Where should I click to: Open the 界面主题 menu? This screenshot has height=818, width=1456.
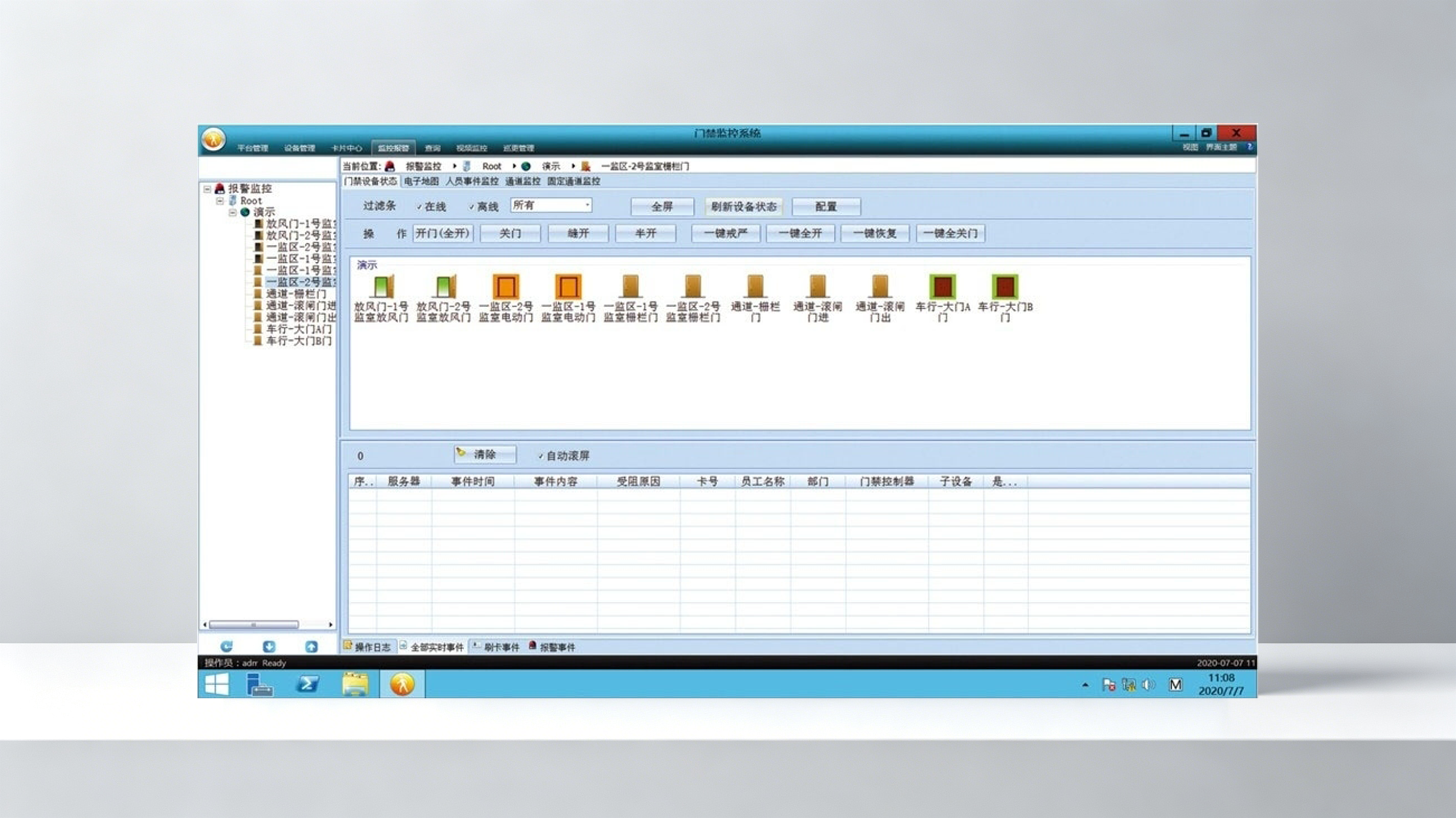tap(1221, 147)
